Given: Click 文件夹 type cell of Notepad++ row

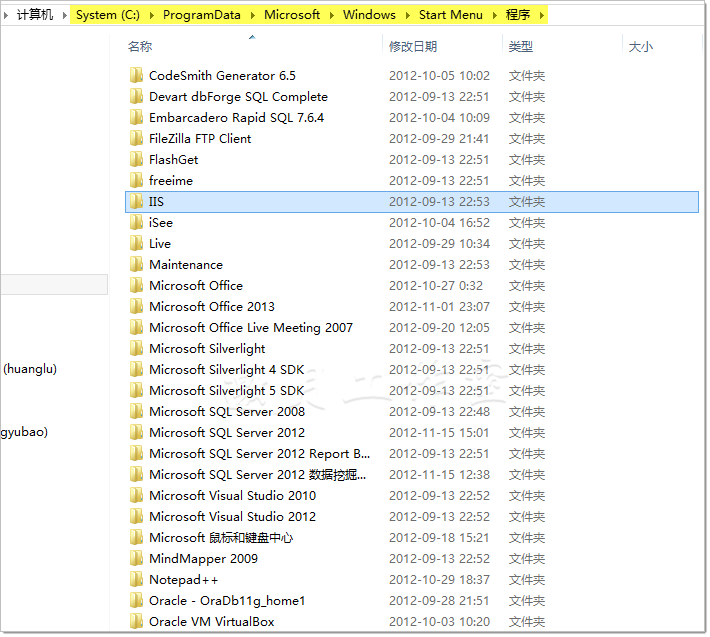Looking at the screenshot, I should click(527, 580).
